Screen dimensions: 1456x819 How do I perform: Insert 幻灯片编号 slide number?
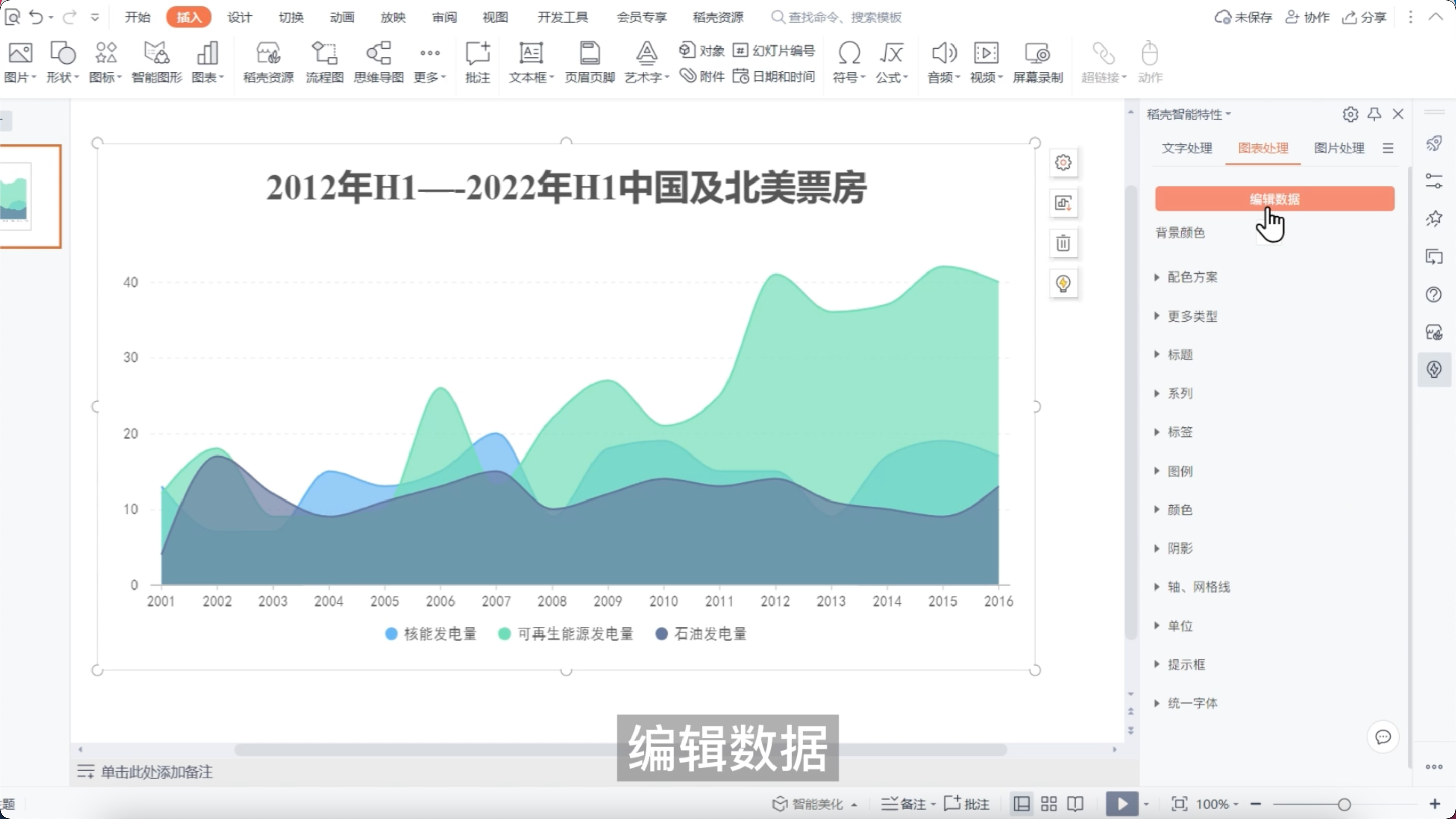point(774,51)
